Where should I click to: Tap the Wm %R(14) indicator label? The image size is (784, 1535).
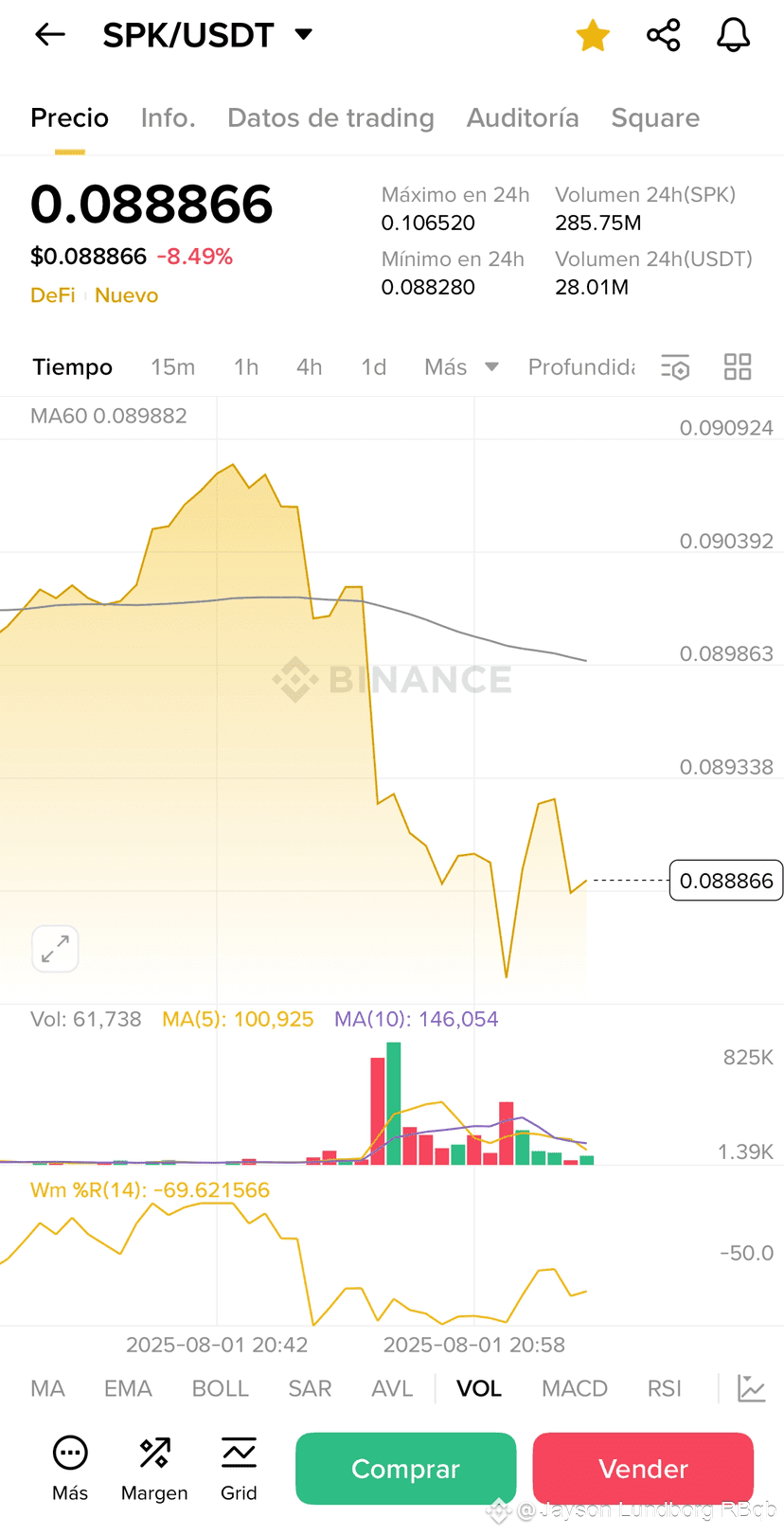(x=150, y=1189)
